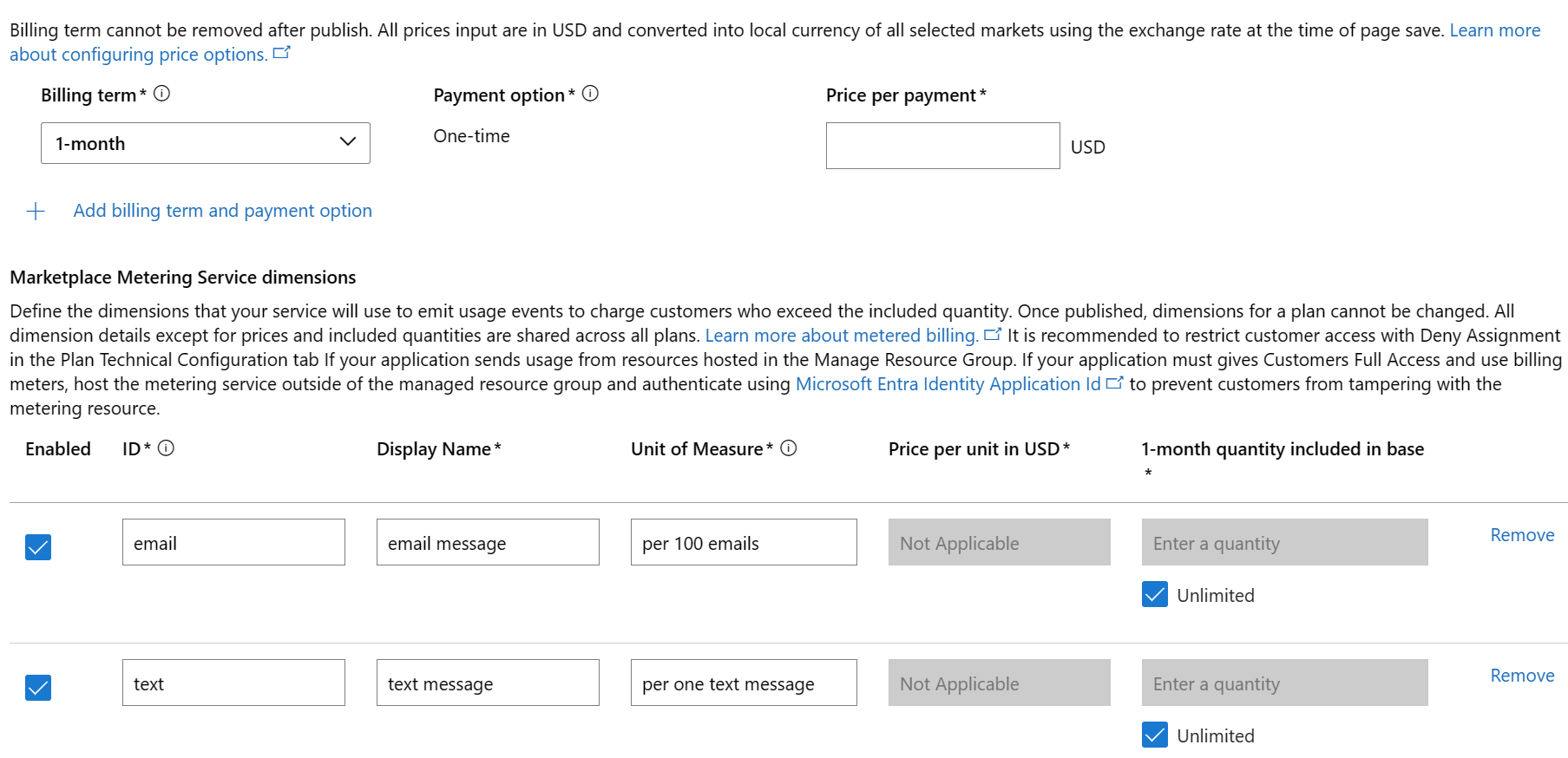Click the 'per 100 emails' unit field

tap(744, 543)
